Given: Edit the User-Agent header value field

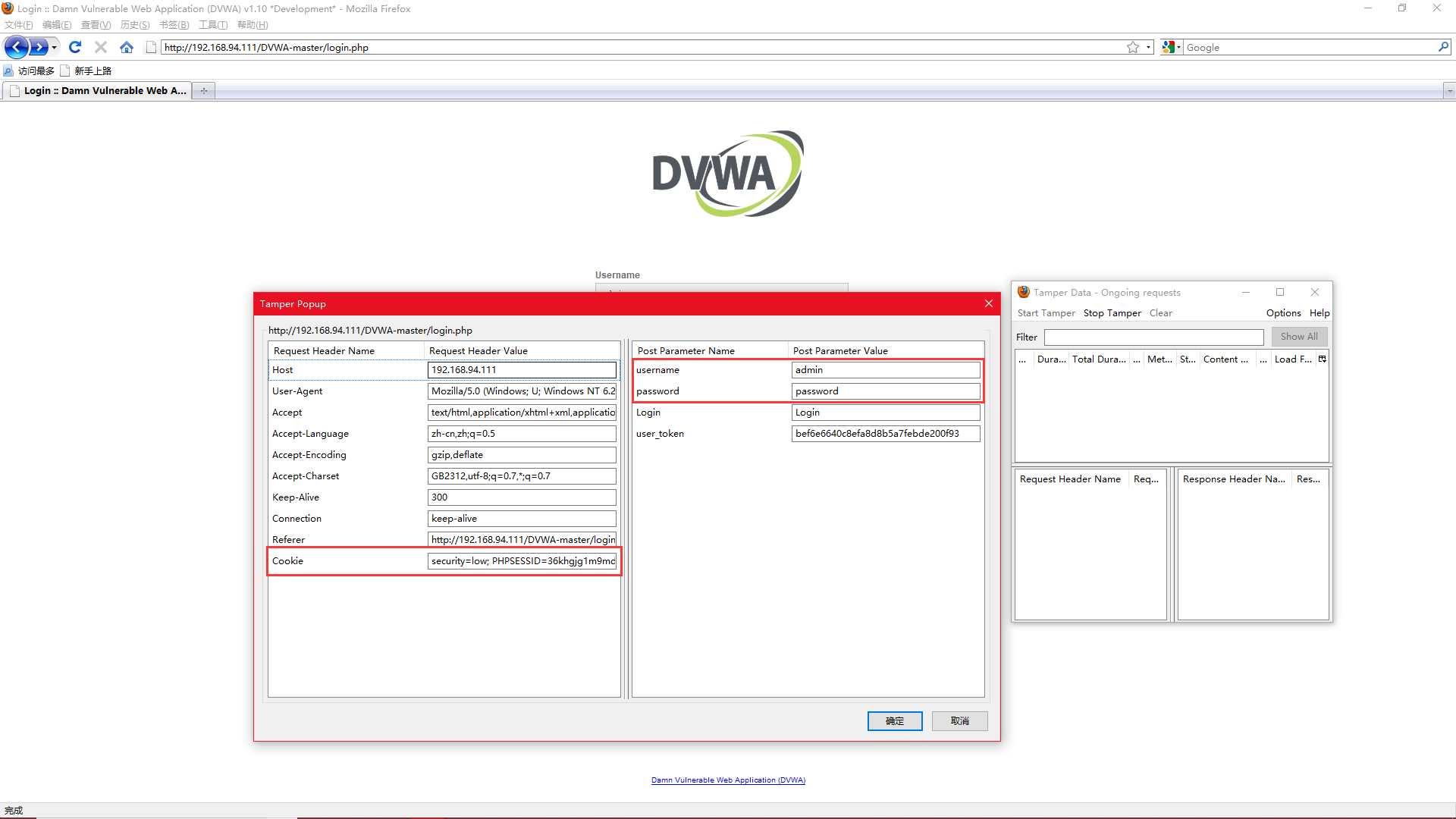Looking at the screenshot, I should [522, 391].
